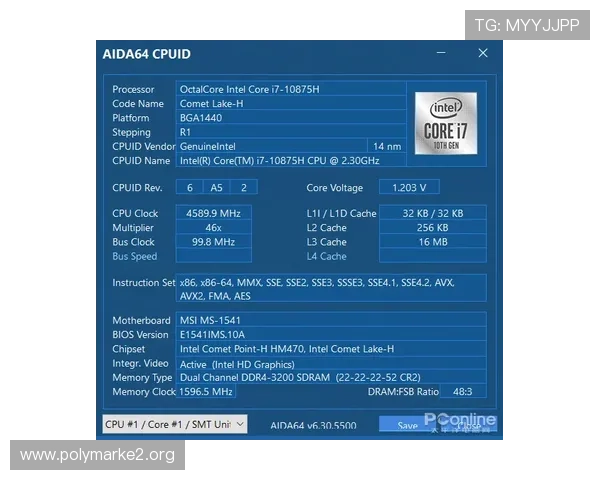The image size is (600, 480).
Task: Click the CPU Clock value 4589.9 MHz
Action: (x=214, y=213)
